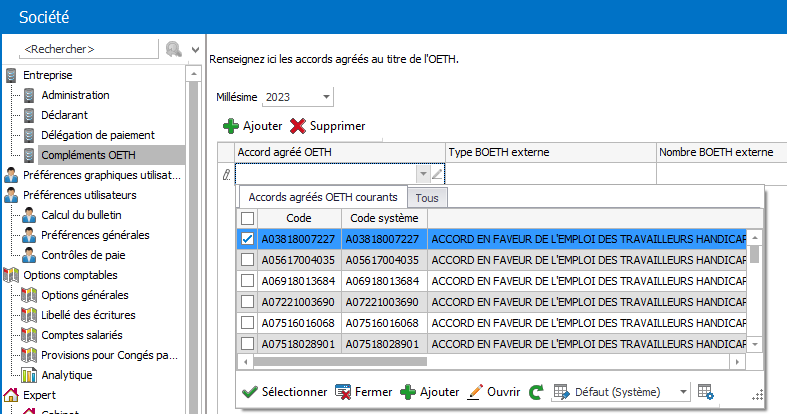This screenshot has width=787, height=414.
Task: Click the Supprimer button label
Action: [x=337, y=126]
